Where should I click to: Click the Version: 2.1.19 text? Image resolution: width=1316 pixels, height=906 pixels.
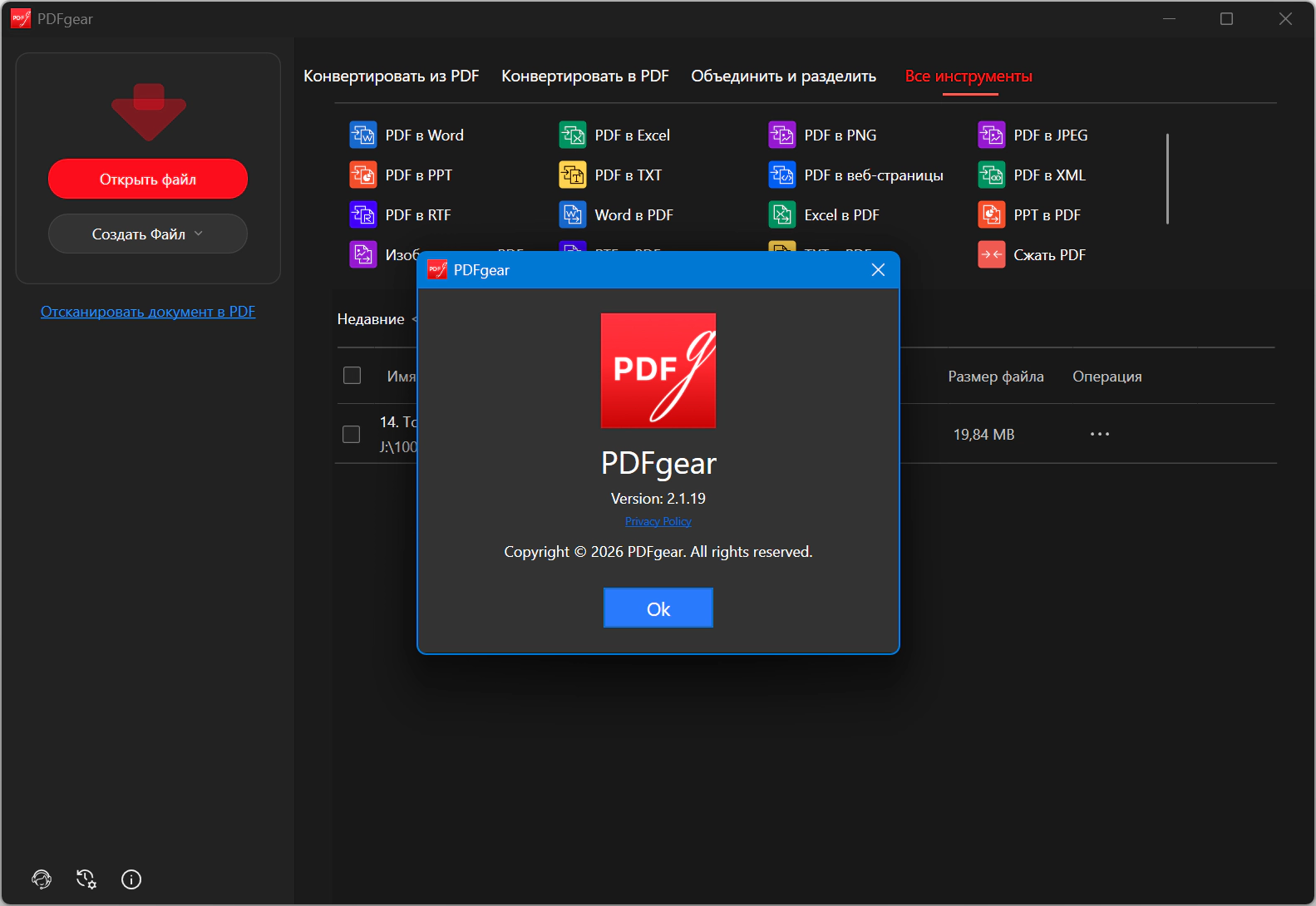pos(658,499)
